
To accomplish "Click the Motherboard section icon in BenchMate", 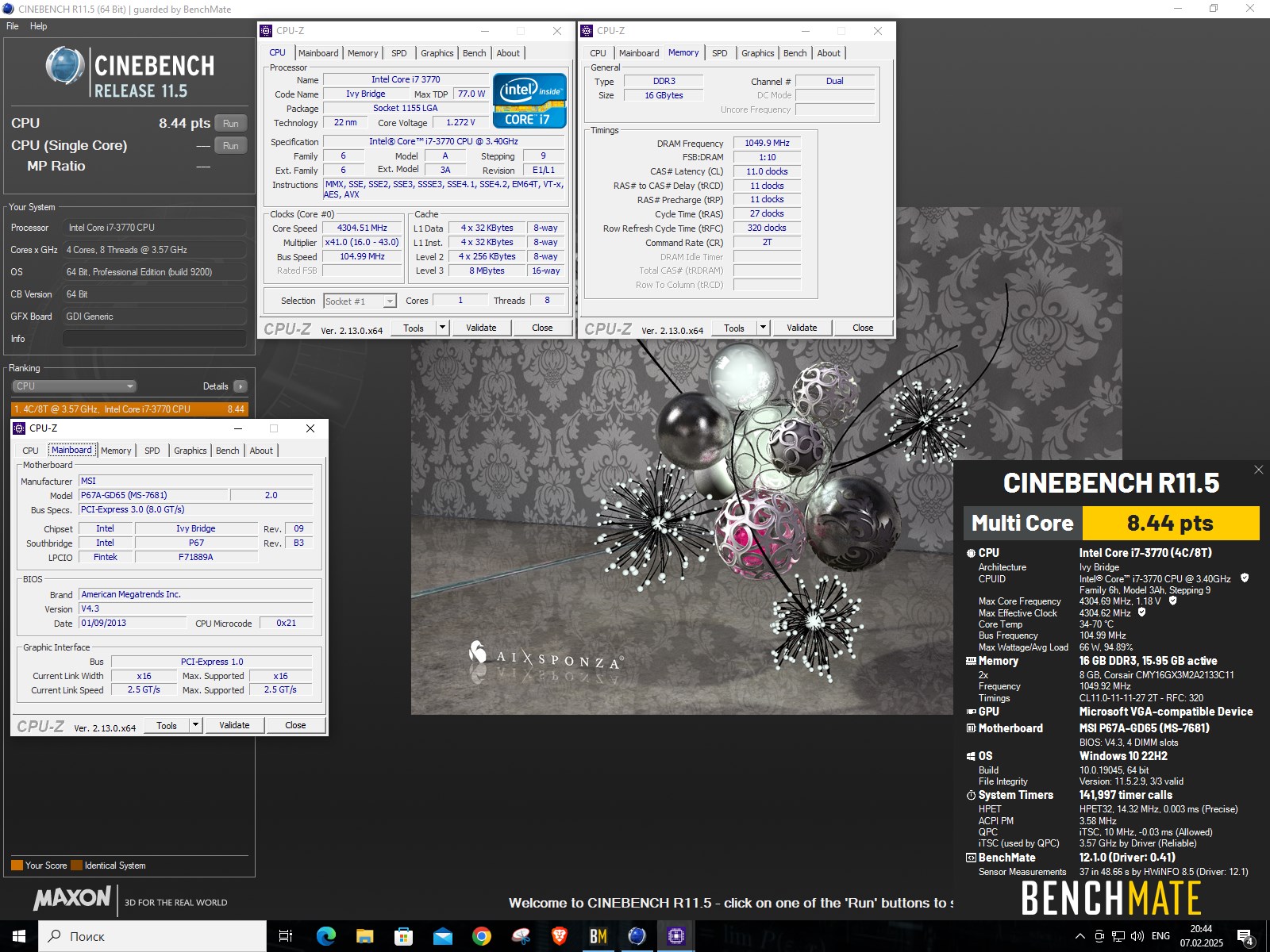I will pos(971,728).
